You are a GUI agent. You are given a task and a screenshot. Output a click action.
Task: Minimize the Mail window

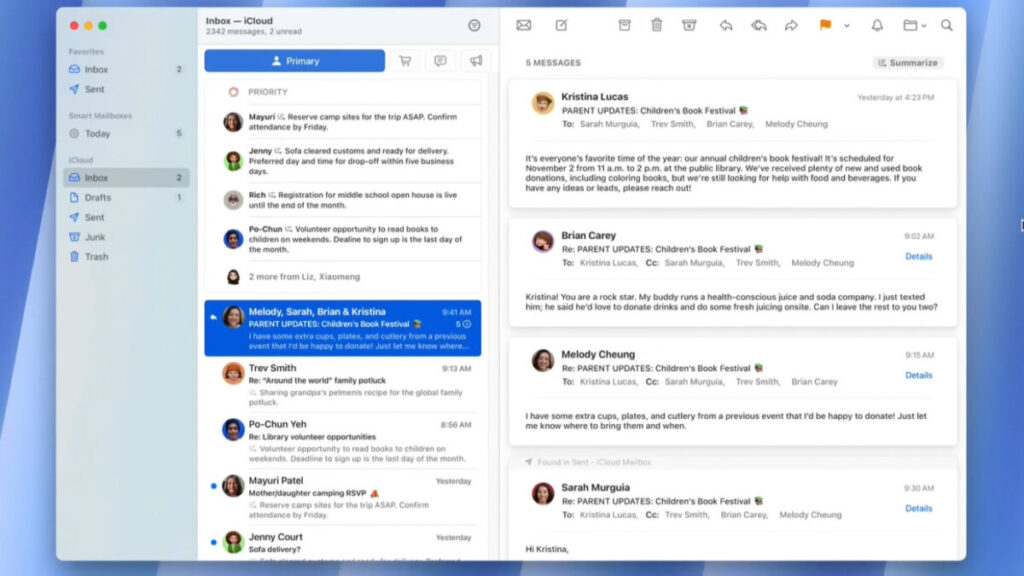pos(88,25)
